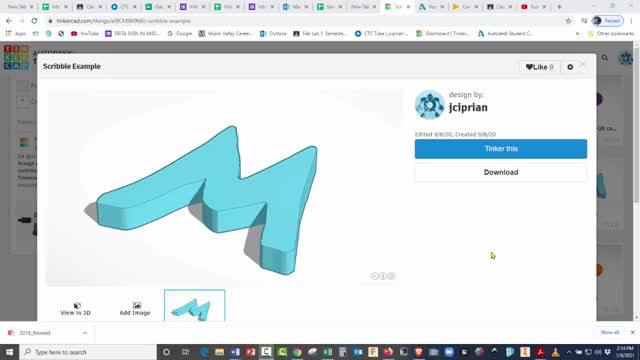Expand the downloaded file options arrow
The height and width of the screenshot is (360, 640).
pos(85,333)
